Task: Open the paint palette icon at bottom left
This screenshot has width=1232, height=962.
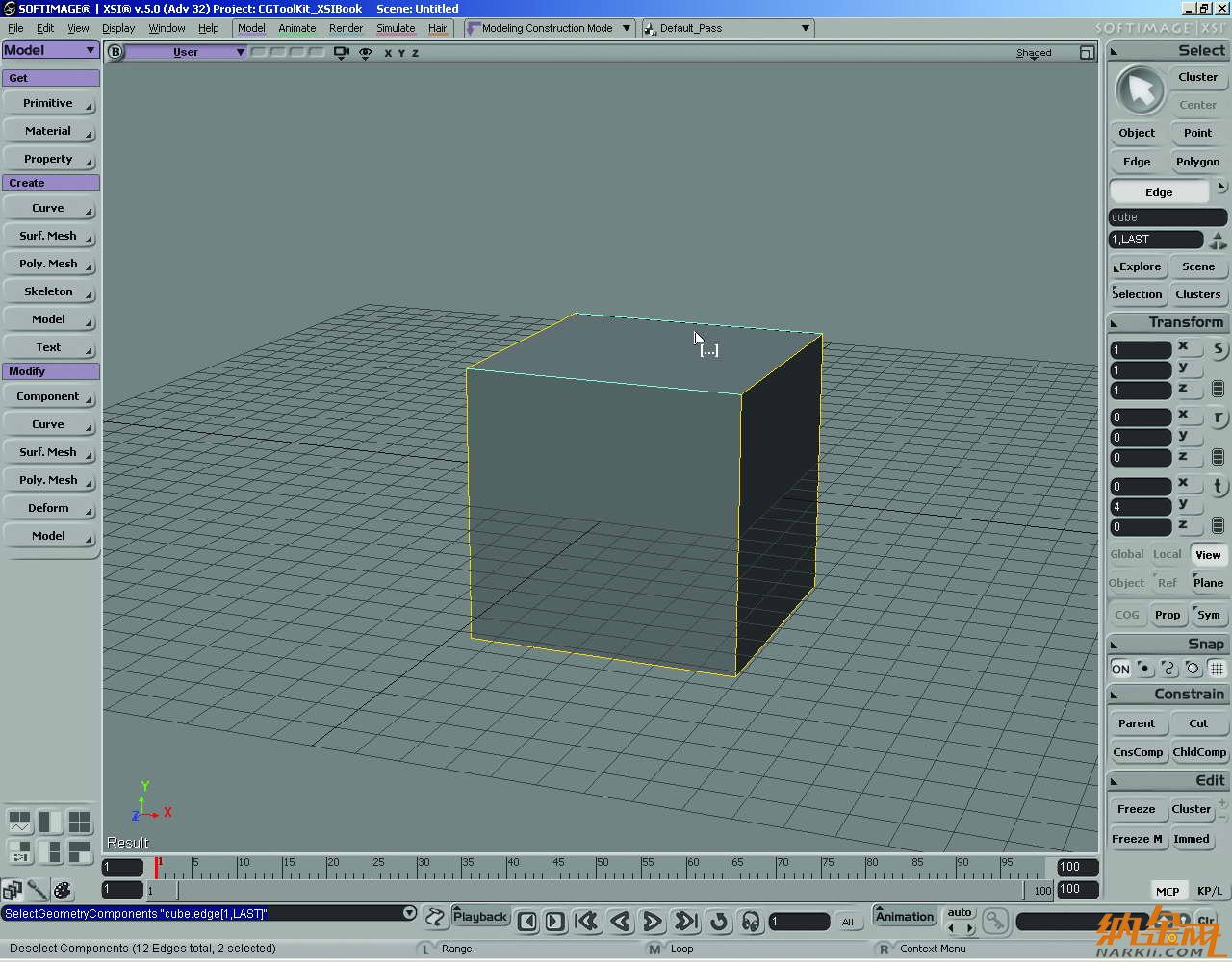Action: pyautogui.click(x=63, y=890)
